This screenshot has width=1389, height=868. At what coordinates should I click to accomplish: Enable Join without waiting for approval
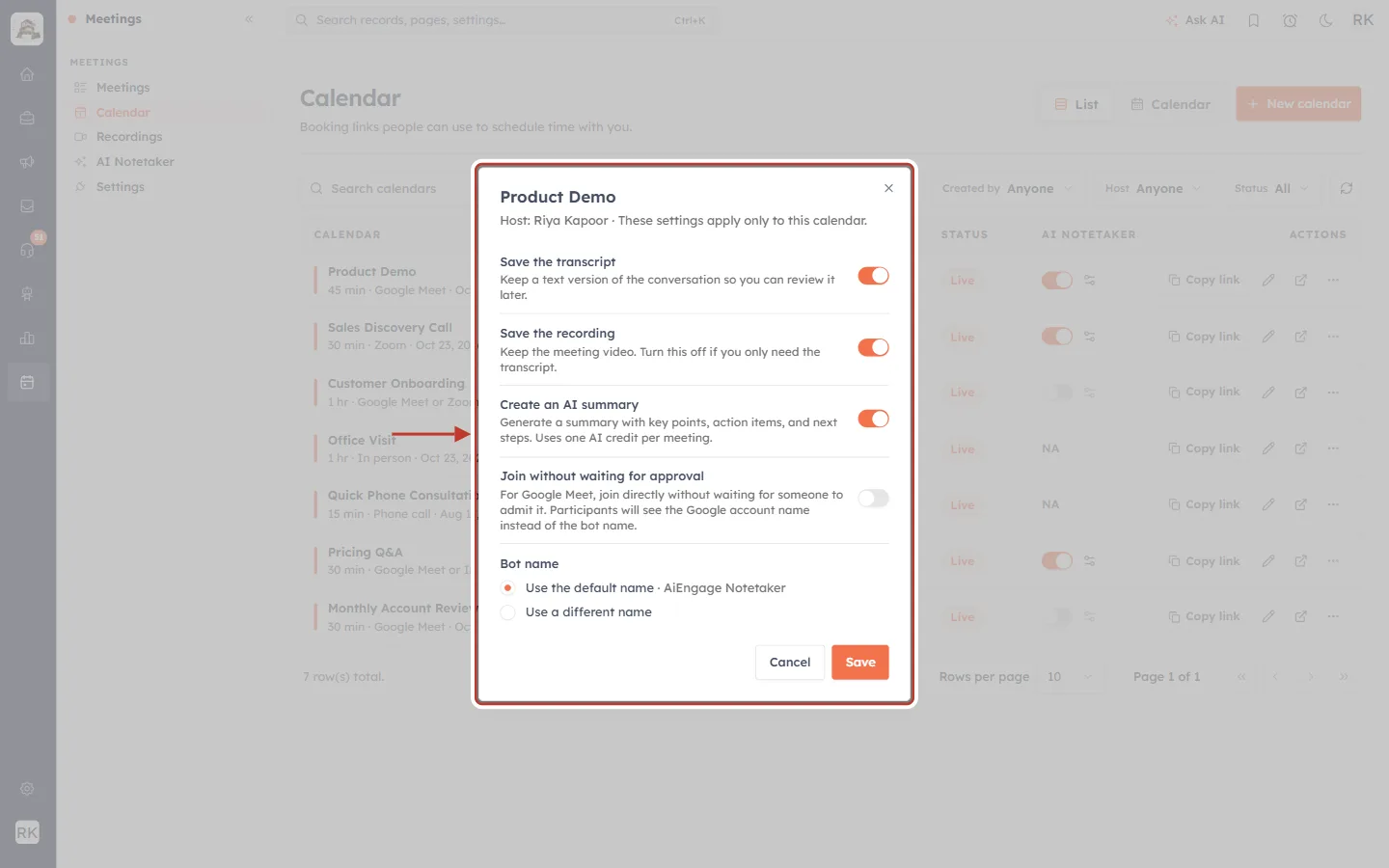[873, 499]
